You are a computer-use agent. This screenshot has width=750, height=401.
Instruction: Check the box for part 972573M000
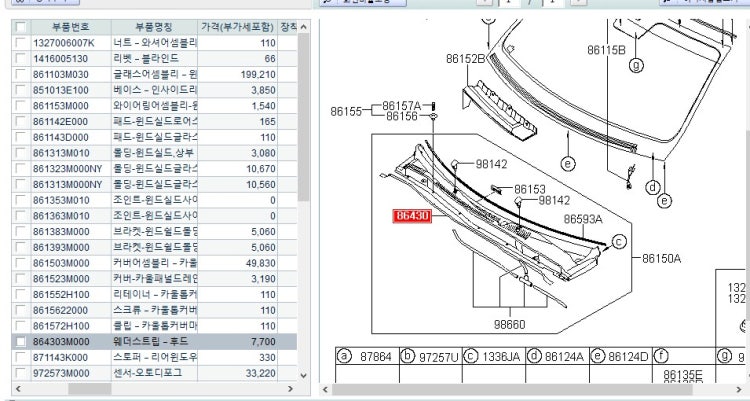pyautogui.click(x=19, y=372)
